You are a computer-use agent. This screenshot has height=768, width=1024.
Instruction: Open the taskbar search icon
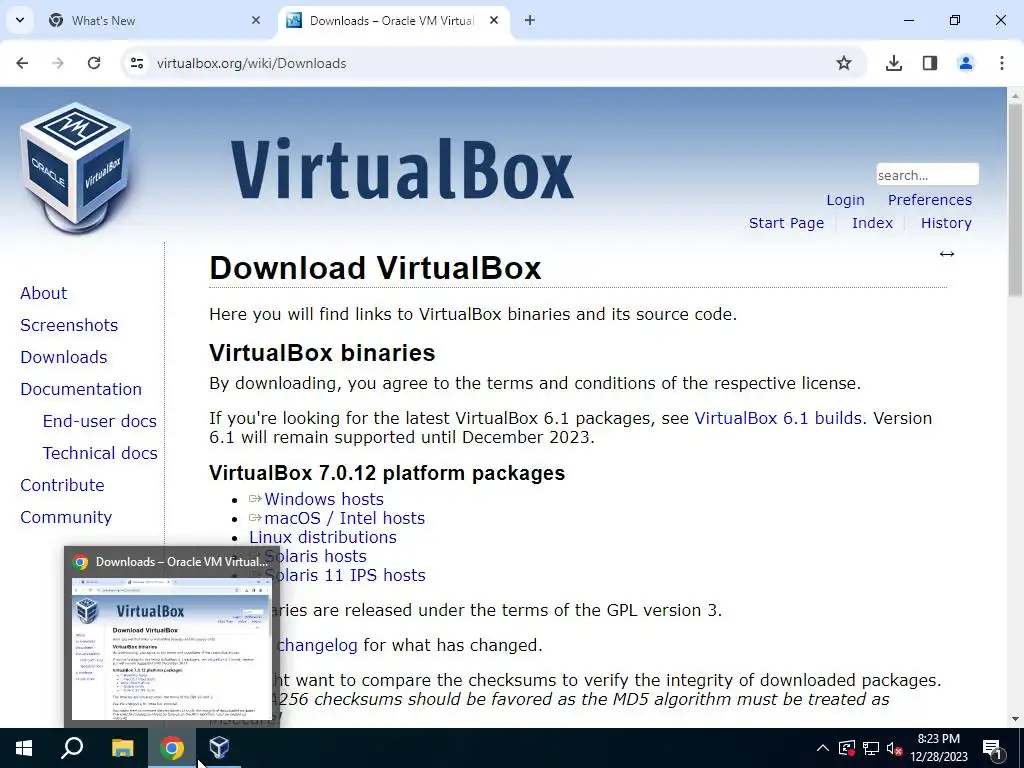[x=72, y=748]
